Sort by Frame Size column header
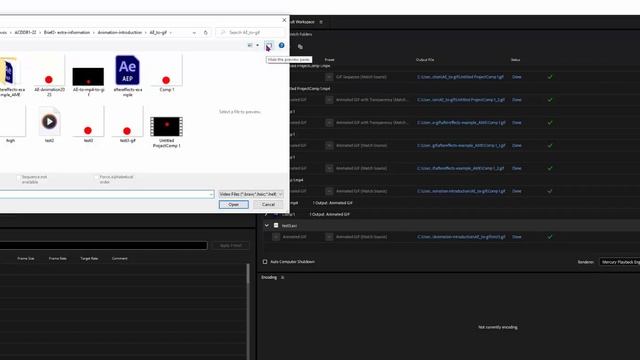Image resolution: width=640 pixels, height=360 pixels. click(26, 258)
